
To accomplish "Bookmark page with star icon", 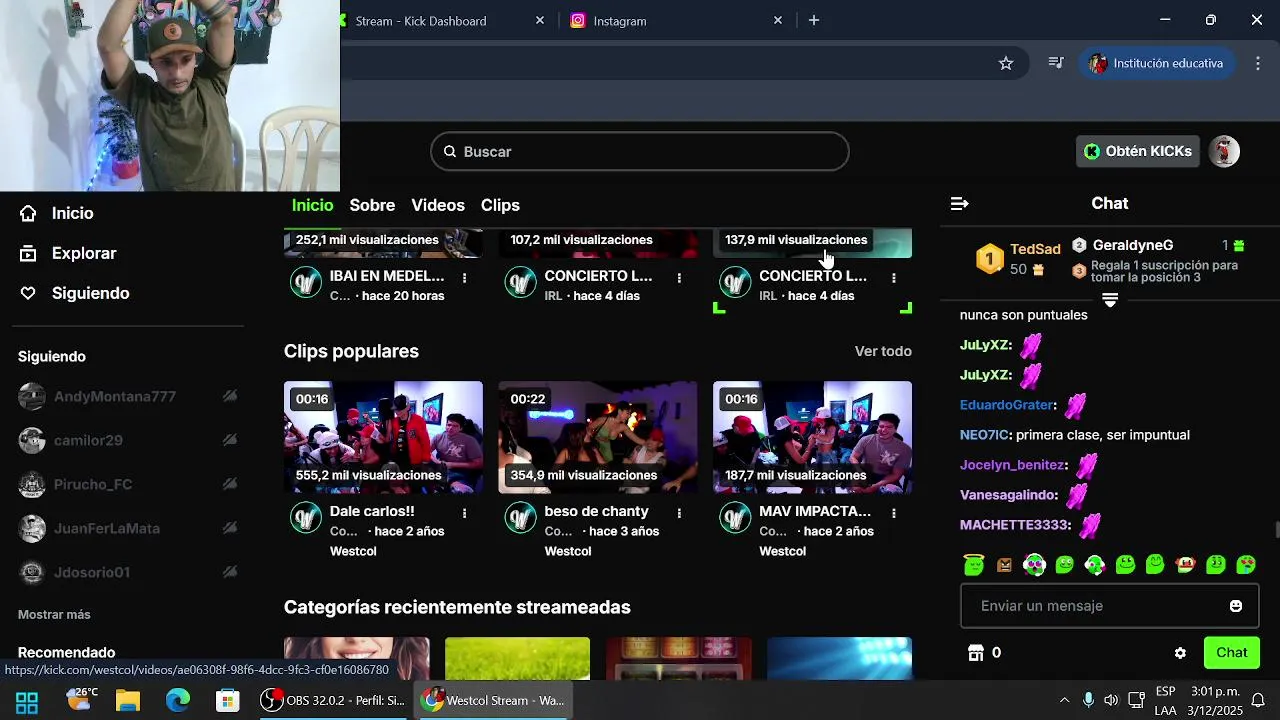I will [1006, 63].
